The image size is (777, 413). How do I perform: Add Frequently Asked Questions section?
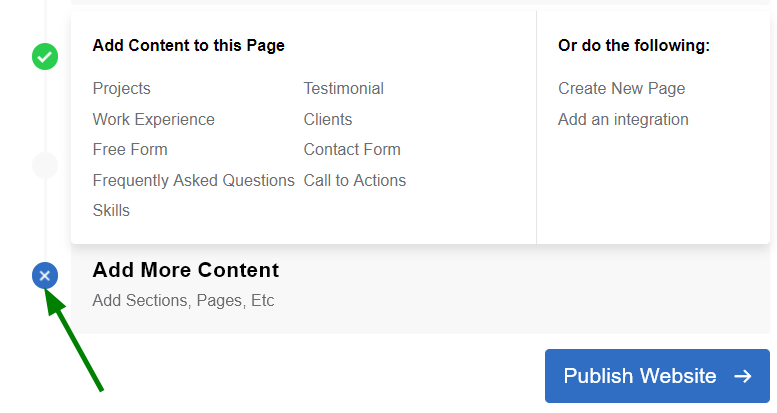pyautogui.click(x=193, y=181)
